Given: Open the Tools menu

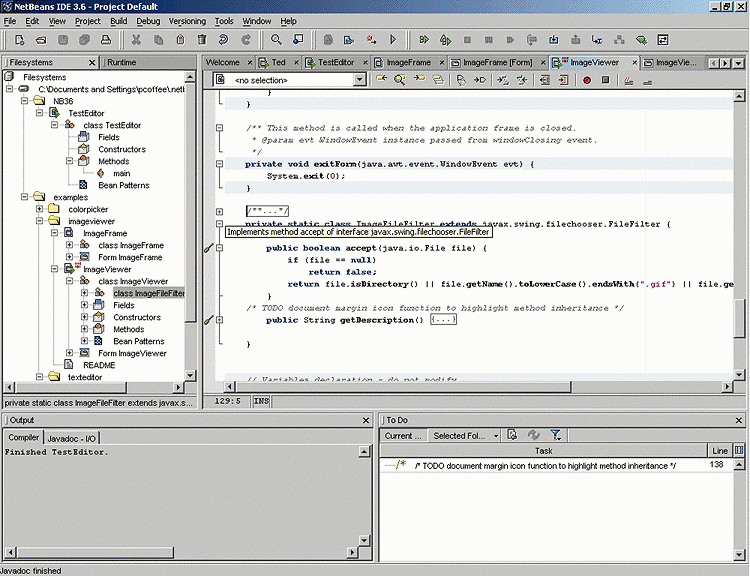Looking at the screenshot, I should point(224,21).
